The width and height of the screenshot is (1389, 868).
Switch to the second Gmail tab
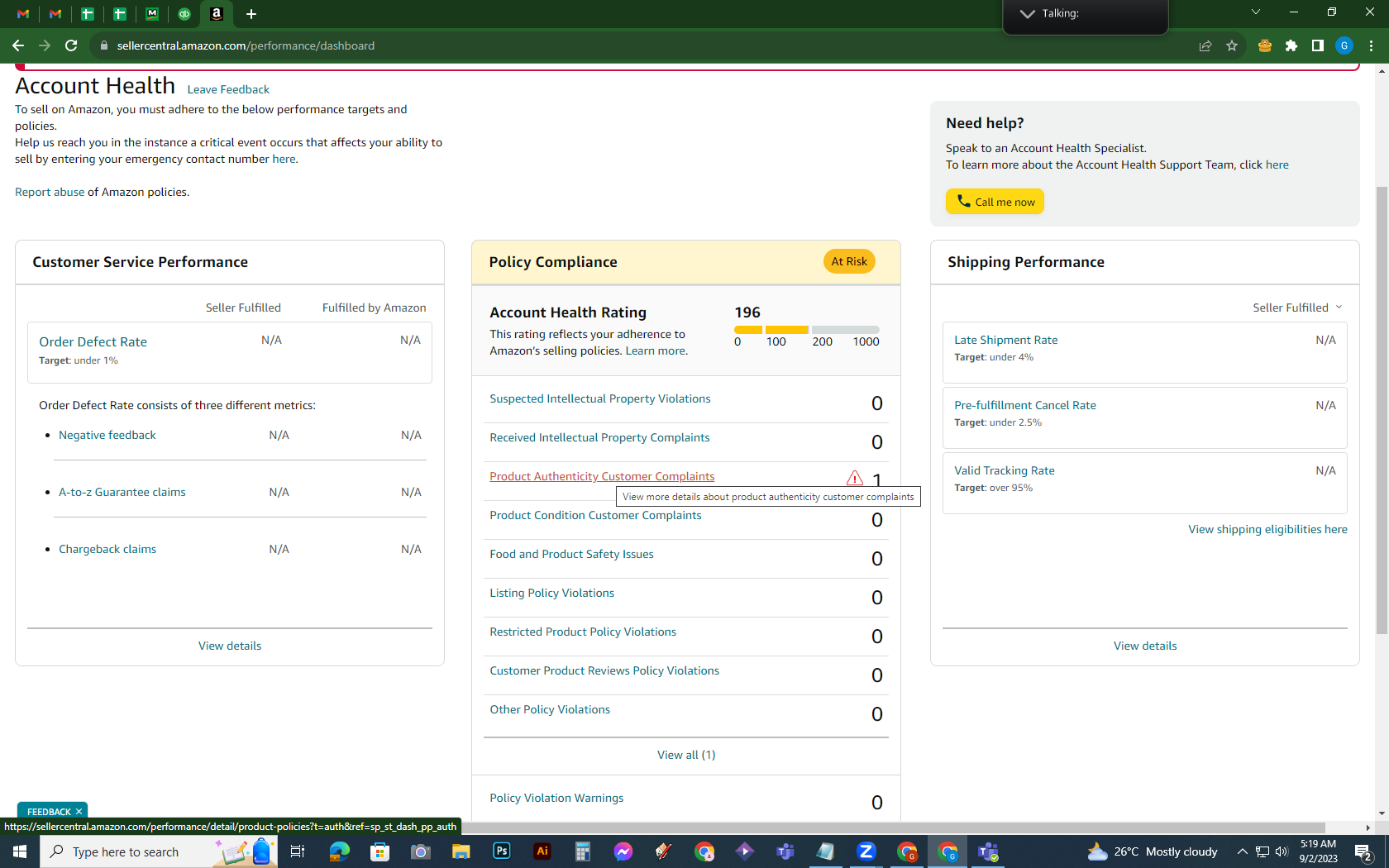tap(55, 14)
